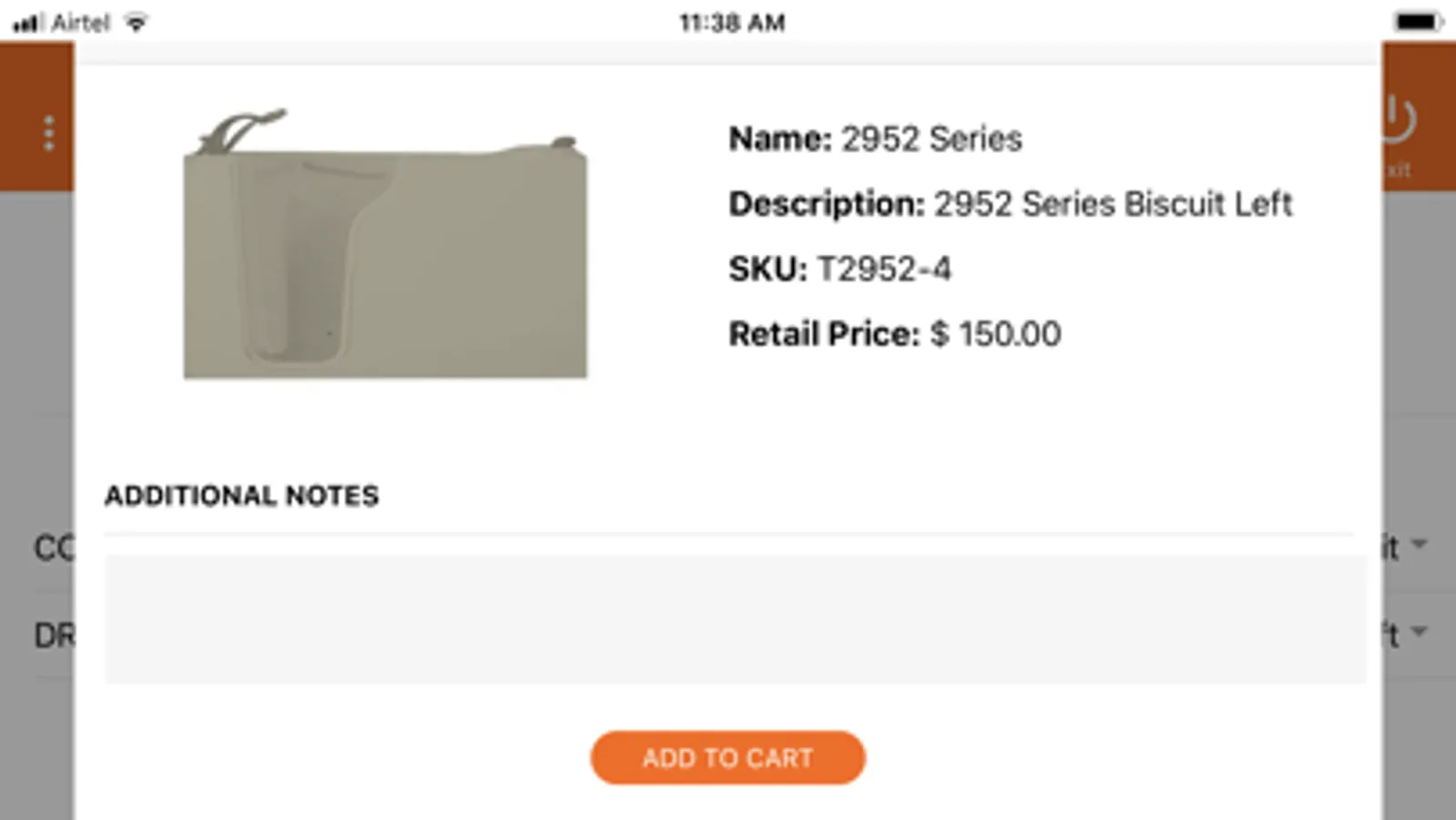
Task: Tap the Wi-Fi status icon
Action: click(x=136, y=23)
